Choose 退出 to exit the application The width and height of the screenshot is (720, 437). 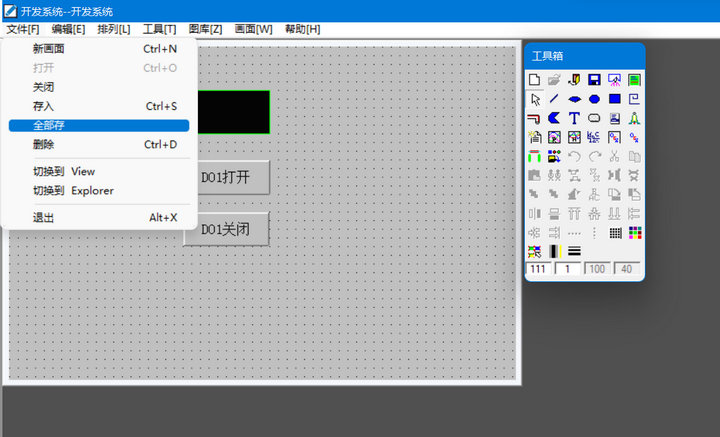(44, 217)
